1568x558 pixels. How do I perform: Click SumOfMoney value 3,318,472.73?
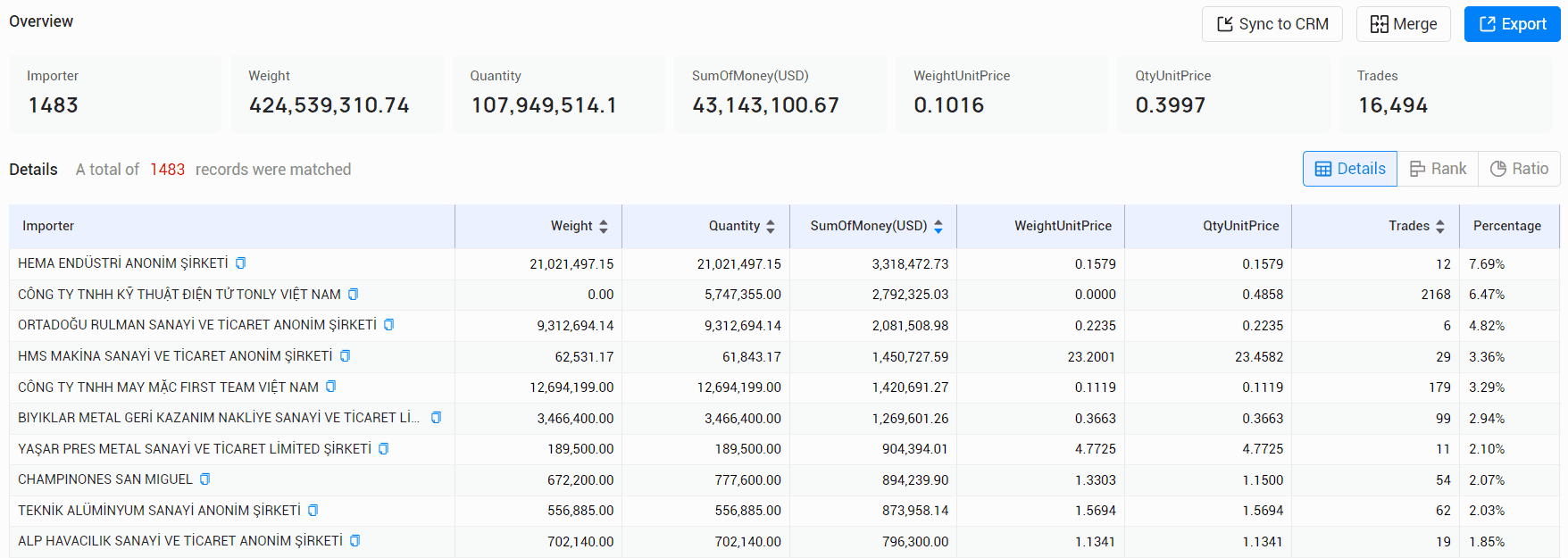click(910, 264)
